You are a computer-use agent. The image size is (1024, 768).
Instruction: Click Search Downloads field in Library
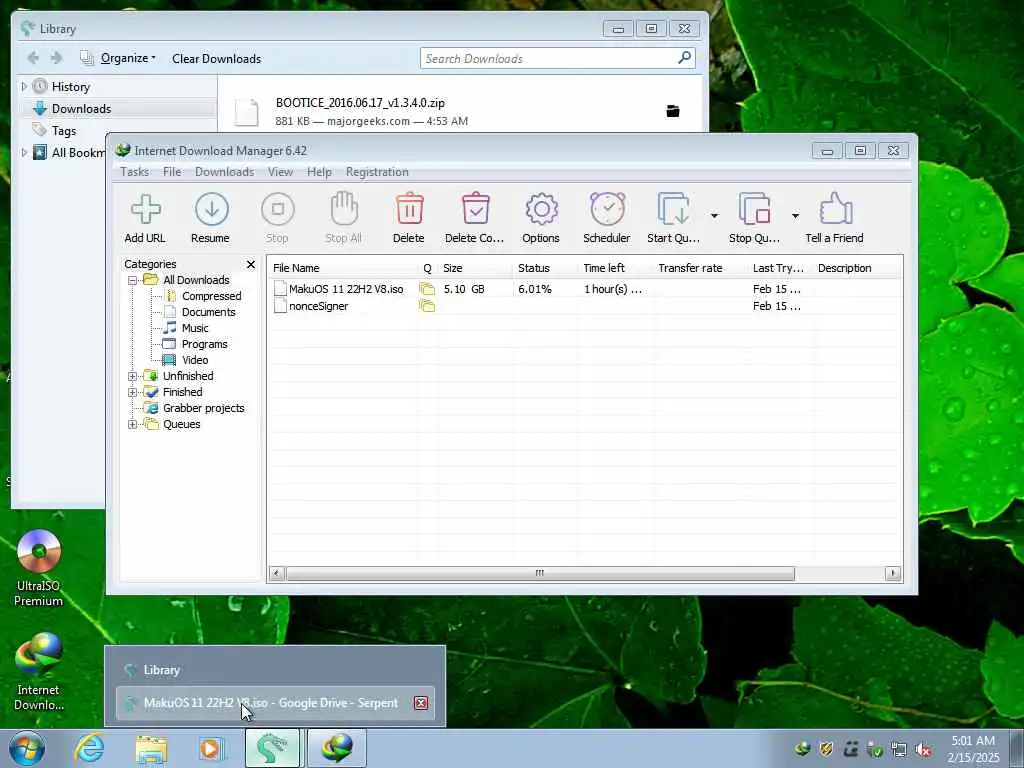(x=549, y=59)
